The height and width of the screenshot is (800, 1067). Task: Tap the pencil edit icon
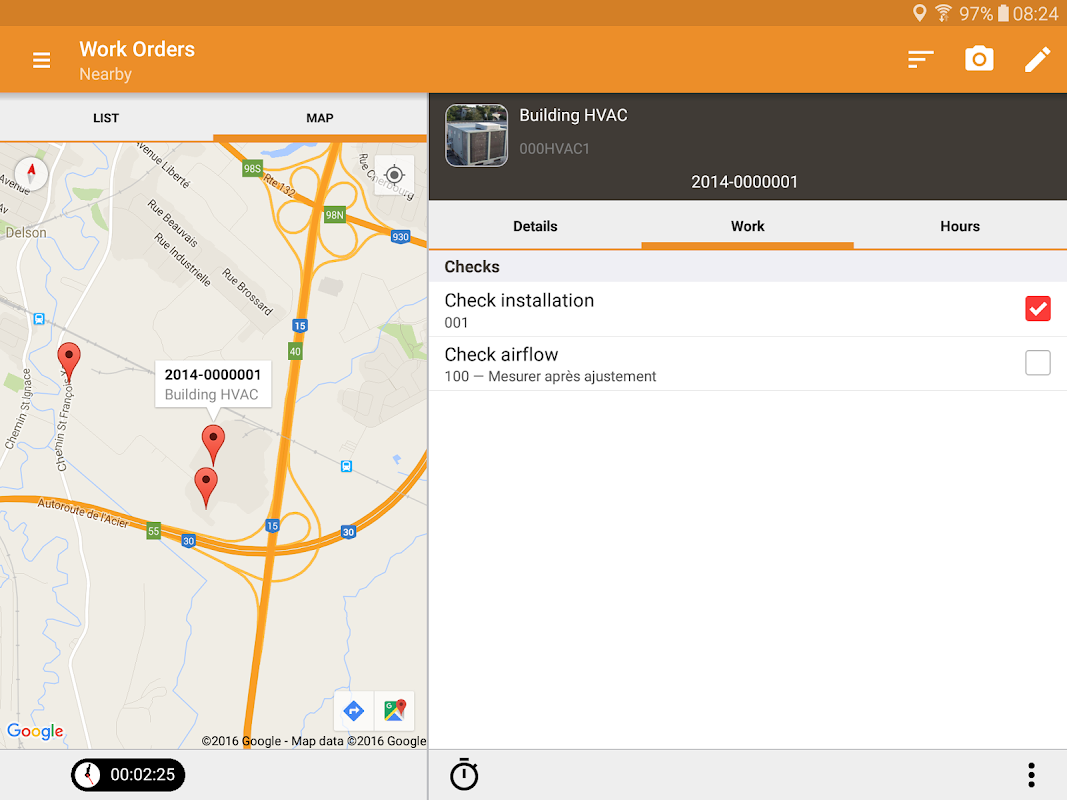(1037, 60)
